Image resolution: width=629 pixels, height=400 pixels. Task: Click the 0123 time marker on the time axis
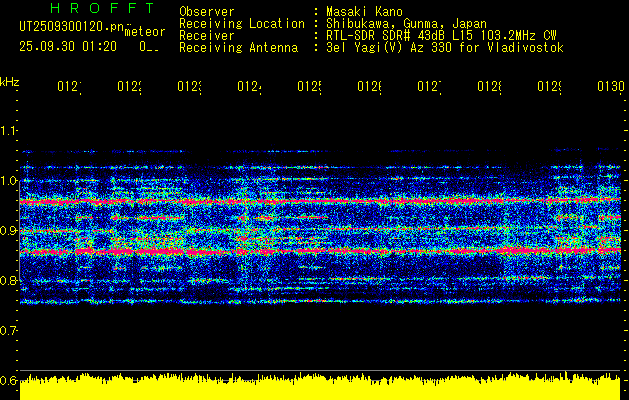coord(190,86)
